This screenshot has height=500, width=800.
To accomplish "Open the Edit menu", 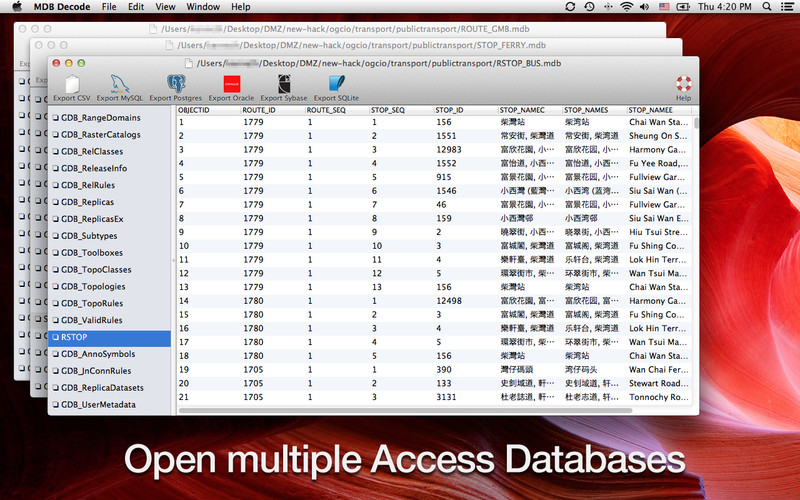I will point(136,7).
